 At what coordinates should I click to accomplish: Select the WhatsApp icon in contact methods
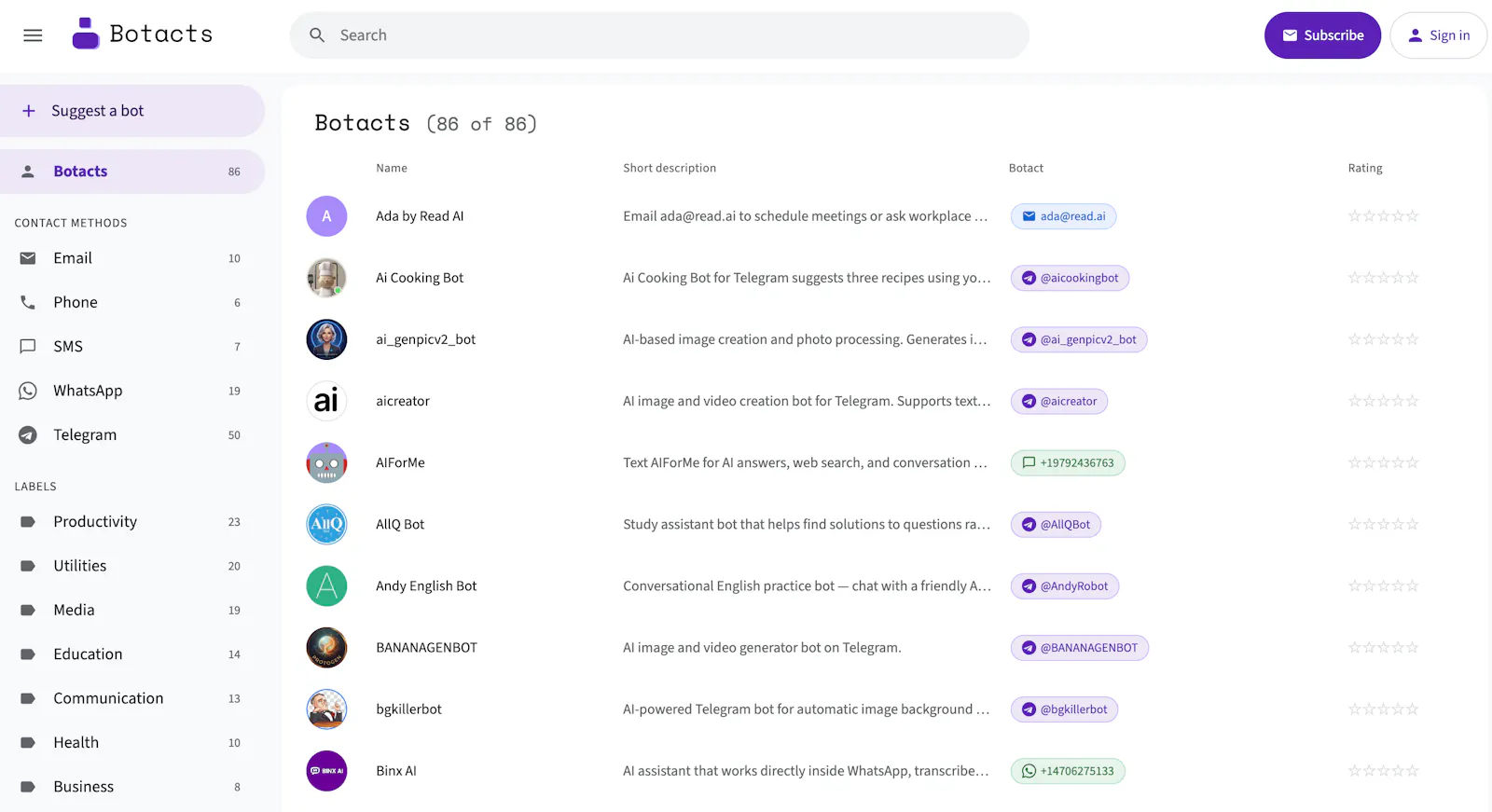[x=28, y=391]
